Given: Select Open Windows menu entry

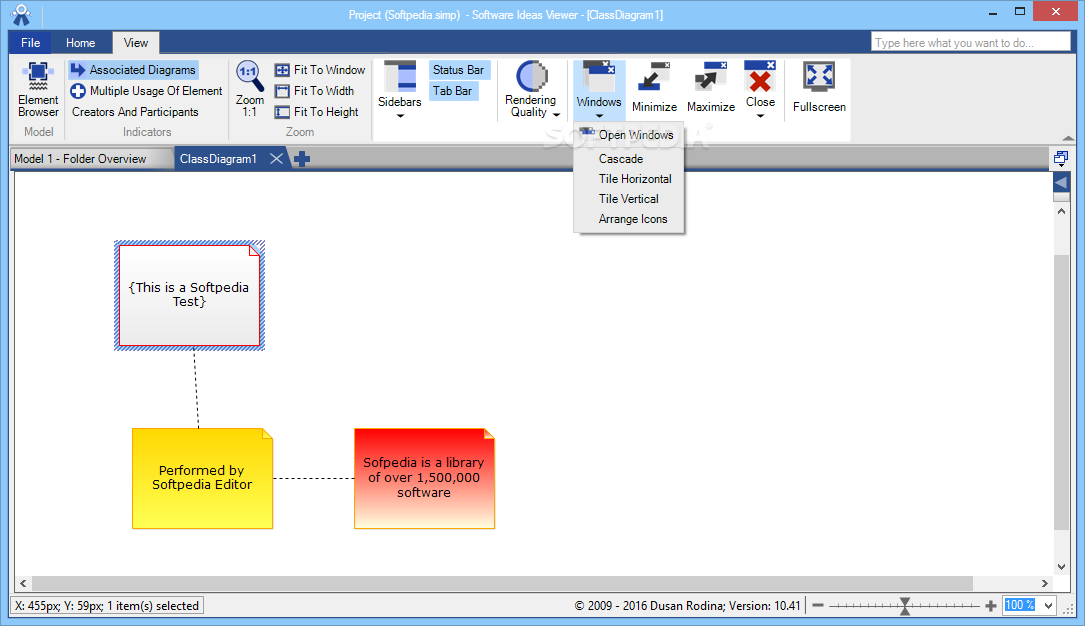Looking at the screenshot, I should [x=629, y=135].
